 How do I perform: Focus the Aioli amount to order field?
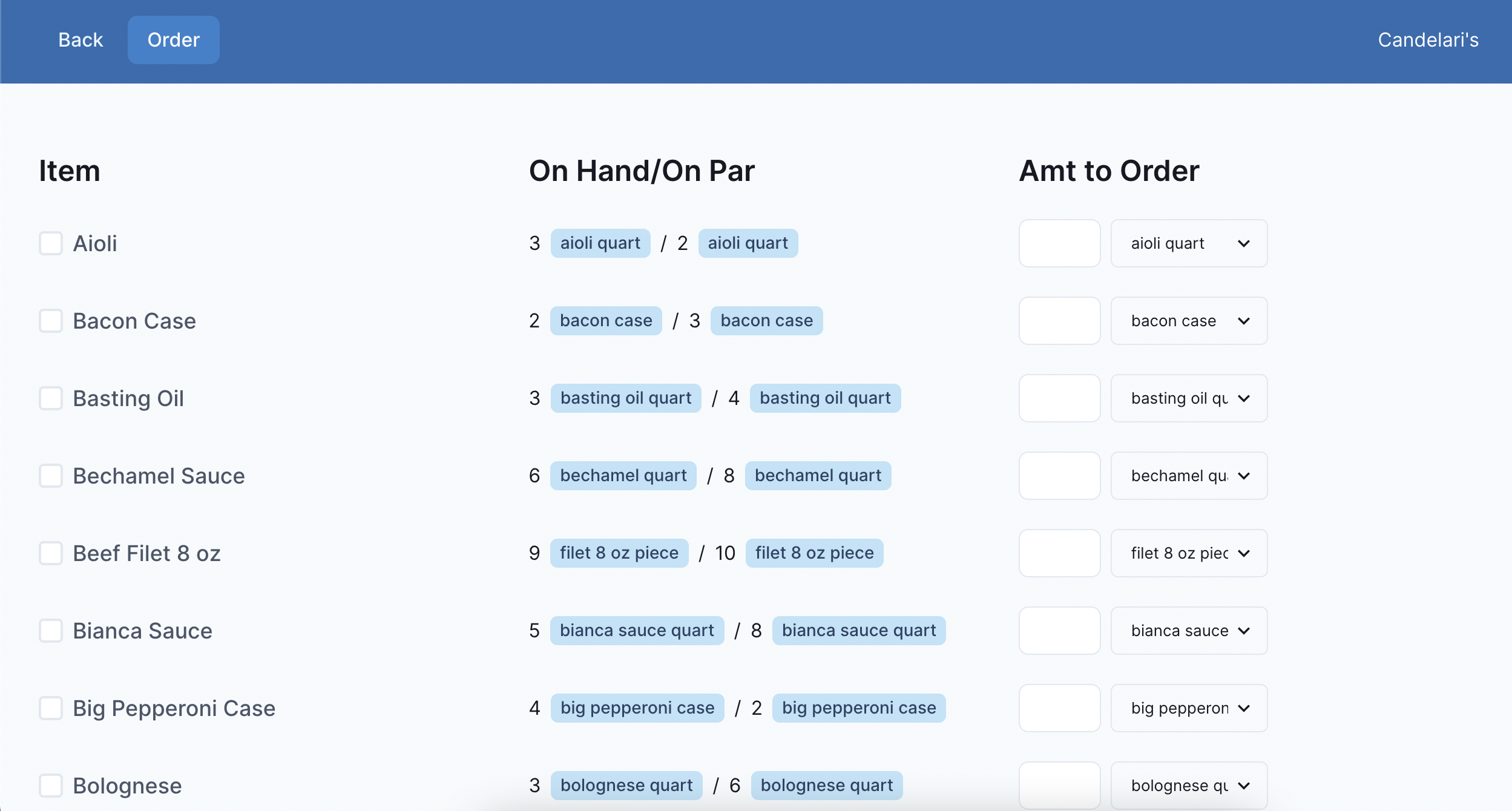(x=1059, y=243)
